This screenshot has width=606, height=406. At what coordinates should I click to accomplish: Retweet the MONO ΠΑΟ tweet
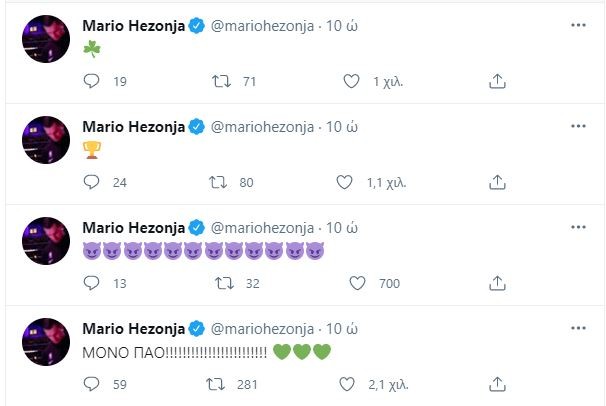point(213,383)
